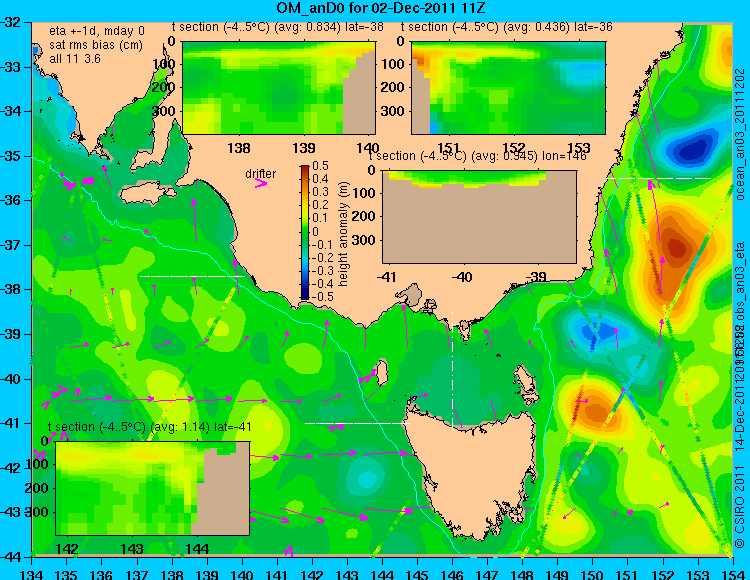This screenshot has width=750, height=580.
Task: Click the magenta drifter arrow legend symbol
Action: [261, 183]
